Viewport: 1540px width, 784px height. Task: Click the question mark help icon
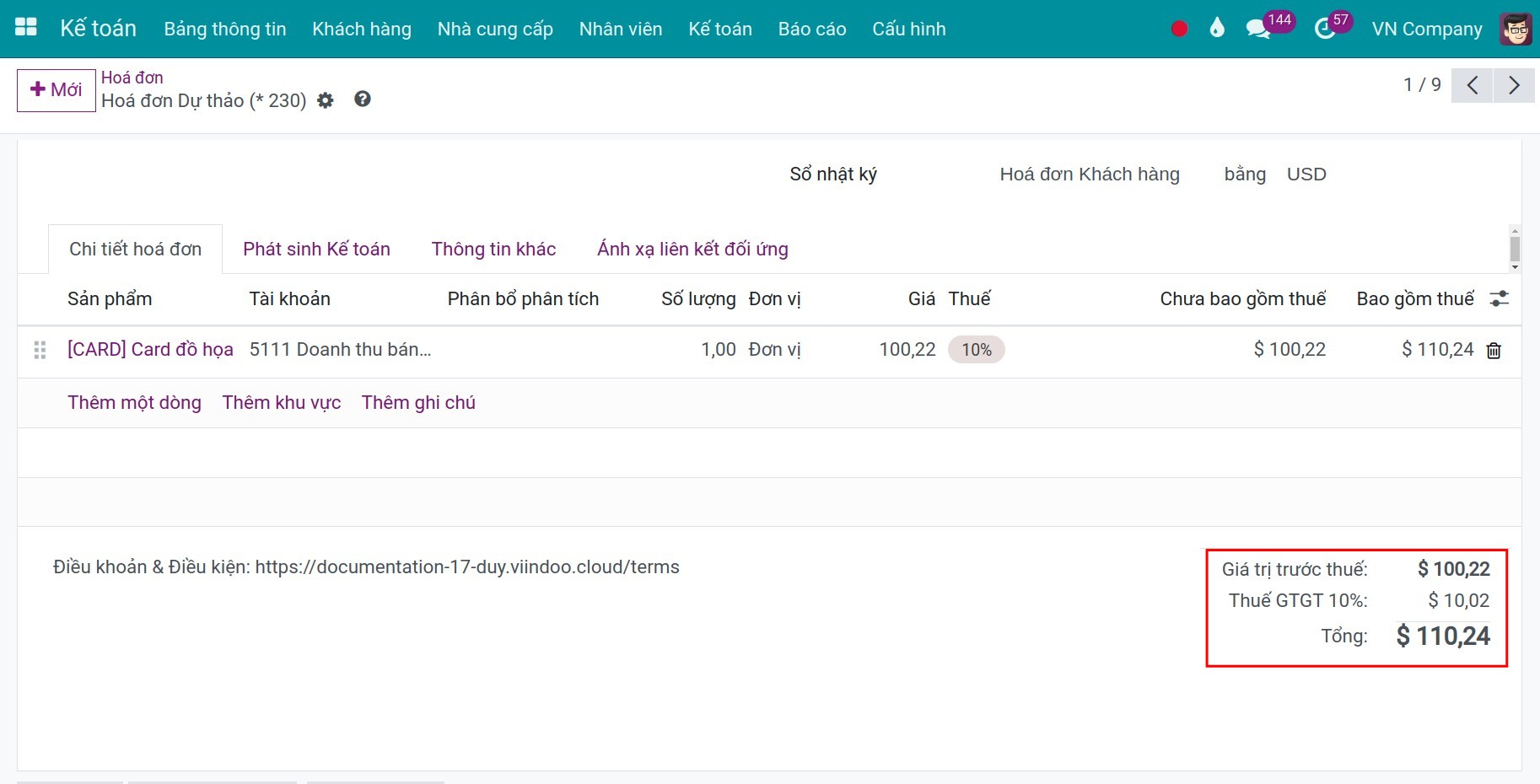pos(363,99)
